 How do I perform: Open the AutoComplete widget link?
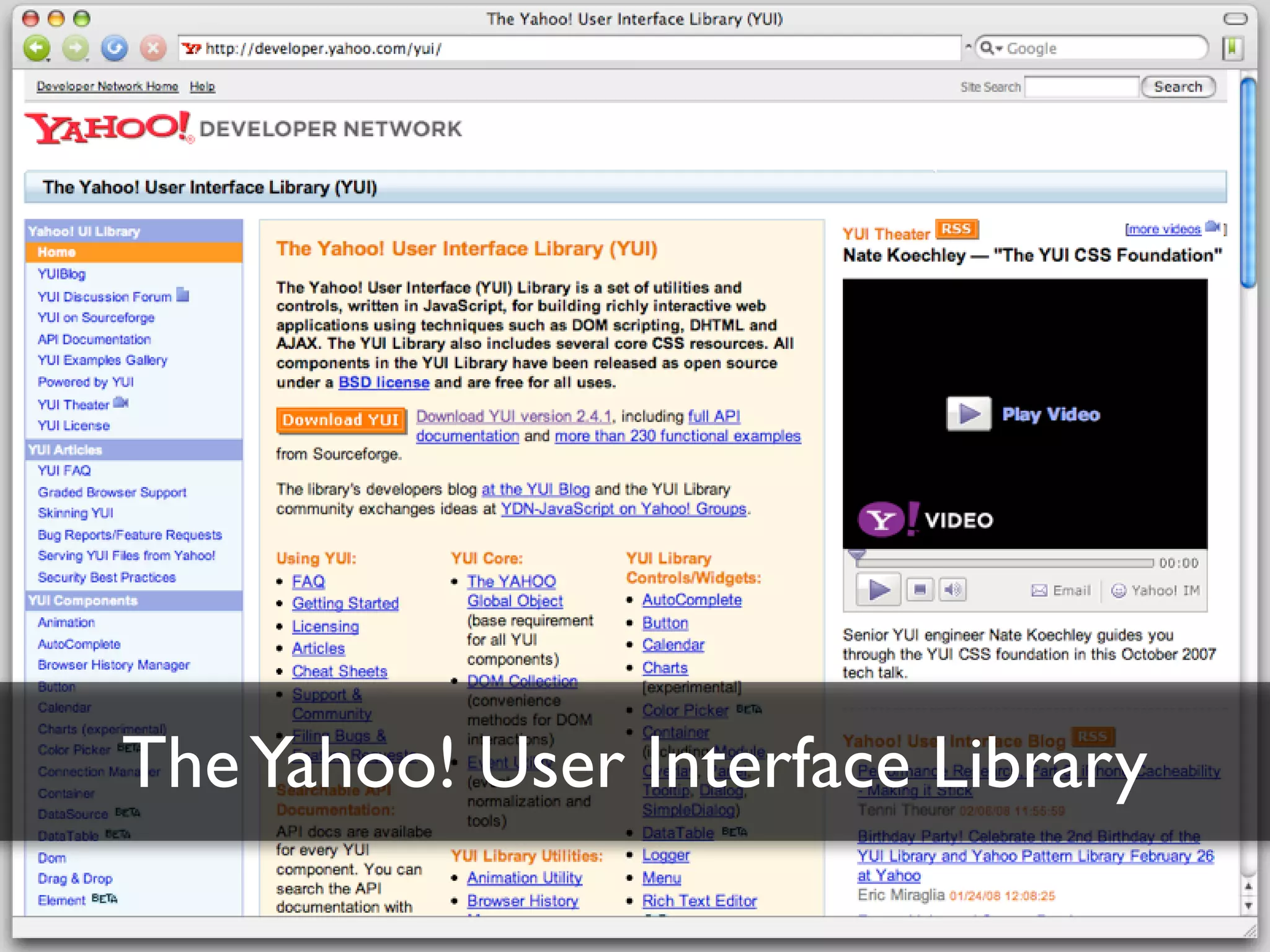pos(692,600)
